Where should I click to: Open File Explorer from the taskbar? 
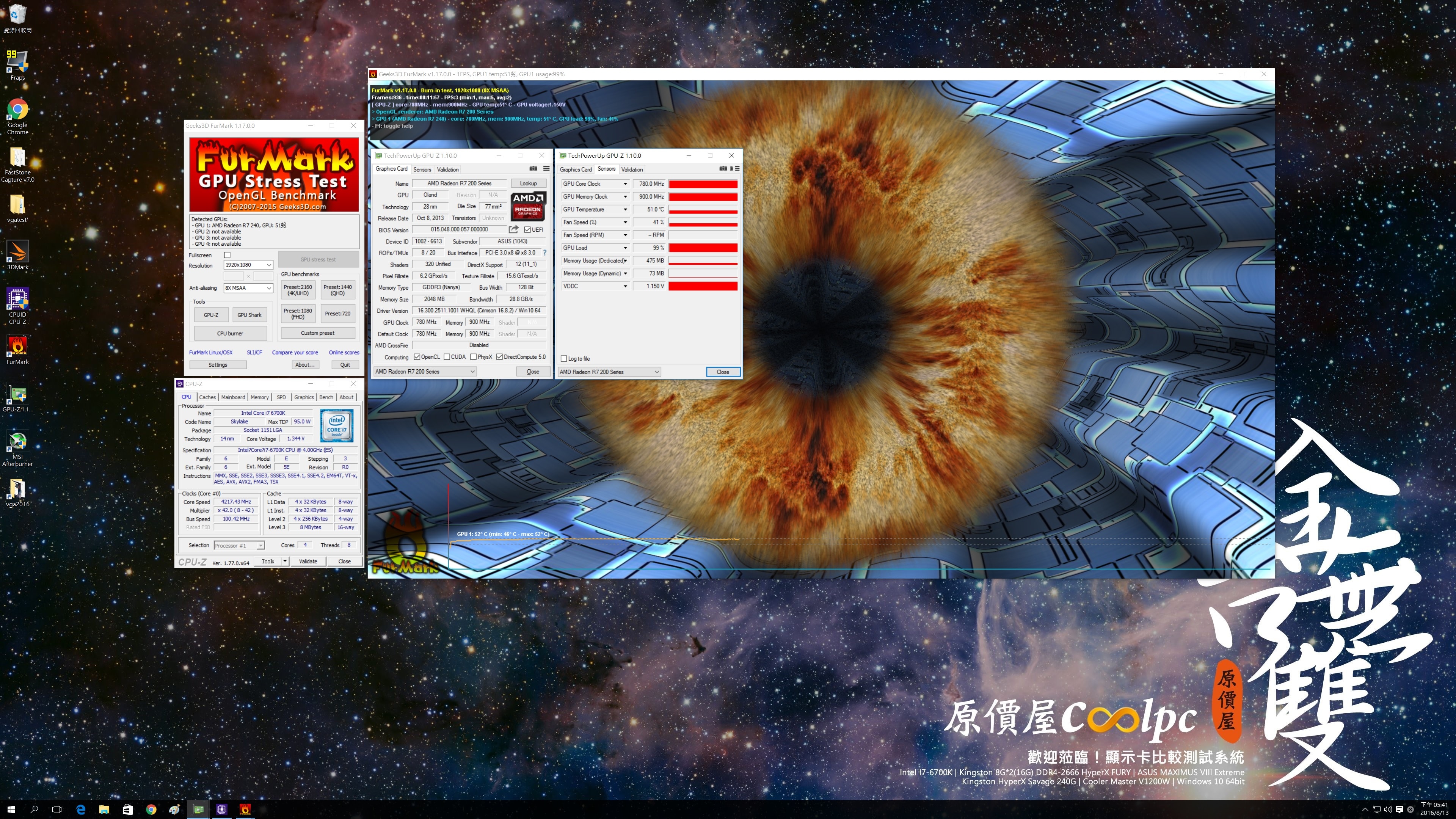point(104,810)
